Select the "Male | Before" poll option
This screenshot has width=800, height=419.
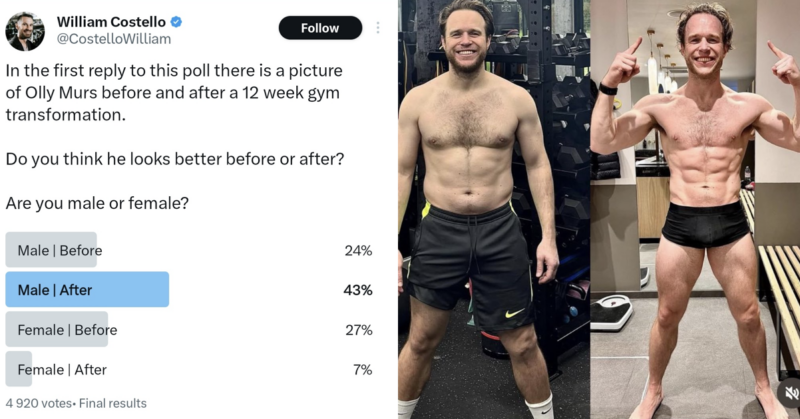pos(60,250)
